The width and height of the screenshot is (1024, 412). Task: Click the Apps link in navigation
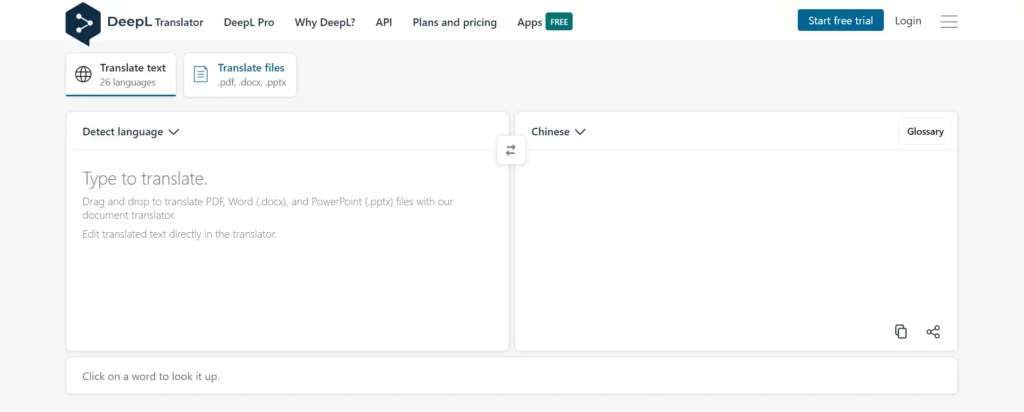(529, 22)
